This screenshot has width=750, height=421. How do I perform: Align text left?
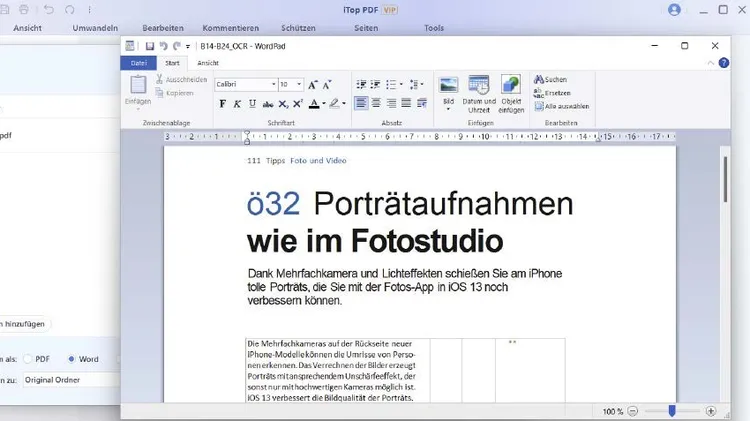[x=361, y=103]
